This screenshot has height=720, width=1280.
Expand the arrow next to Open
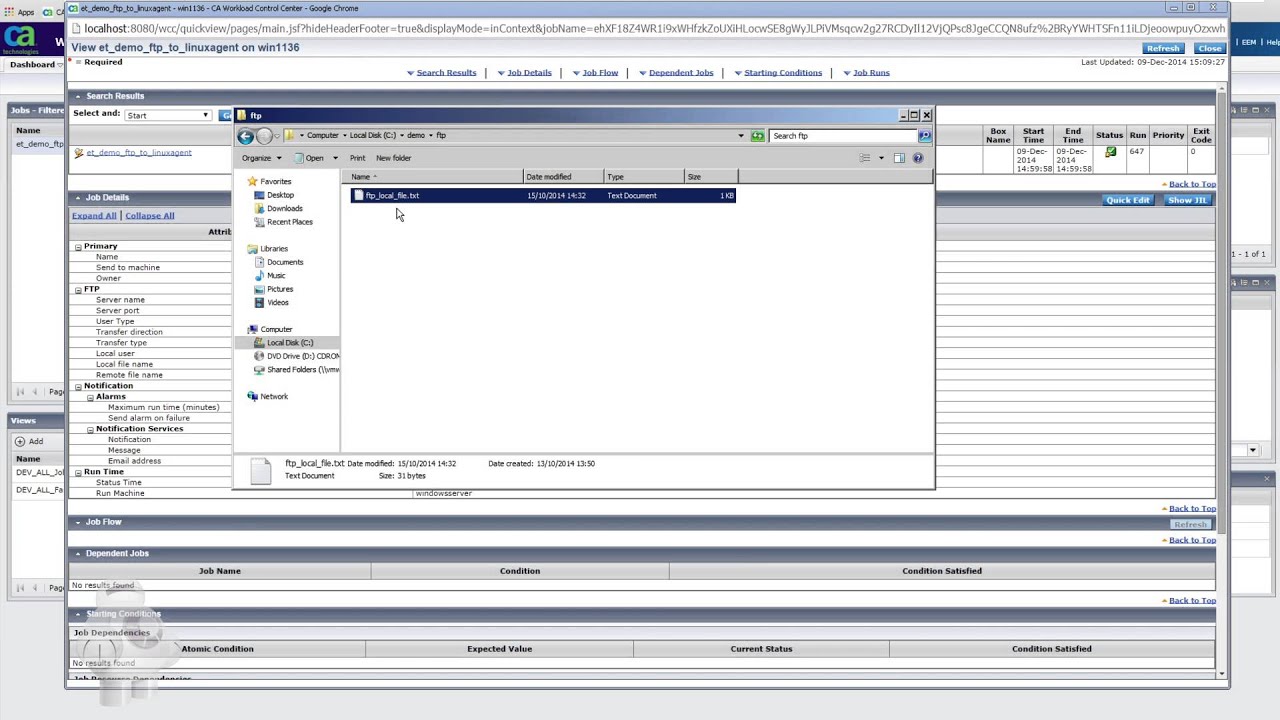tap(335, 158)
